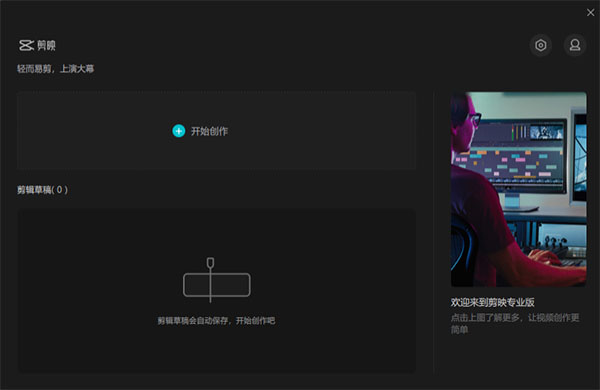Click the 剪映 wordmark text beside the logo
This screenshot has width=600, height=390.
click(46, 46)
